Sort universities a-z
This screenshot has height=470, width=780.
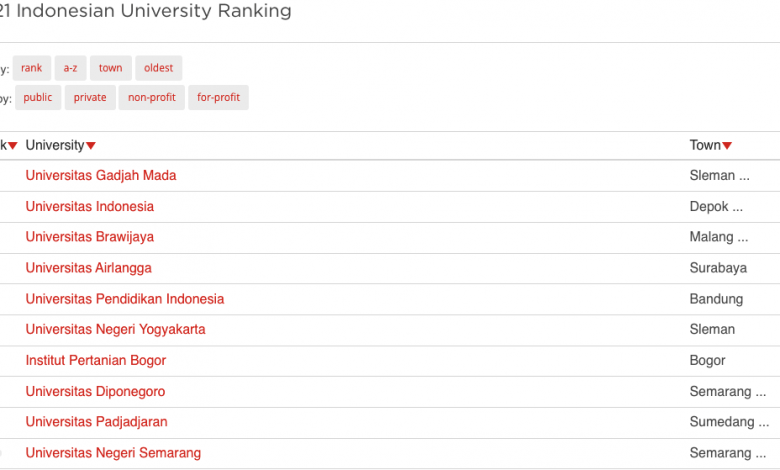coord(70,68)
